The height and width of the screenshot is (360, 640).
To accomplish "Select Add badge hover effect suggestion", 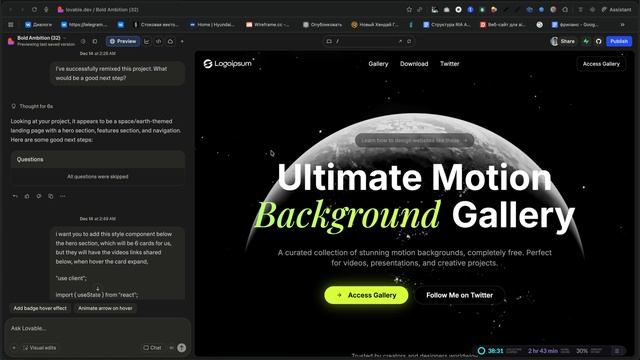I will pyautogui.click(x=40, y=308).
